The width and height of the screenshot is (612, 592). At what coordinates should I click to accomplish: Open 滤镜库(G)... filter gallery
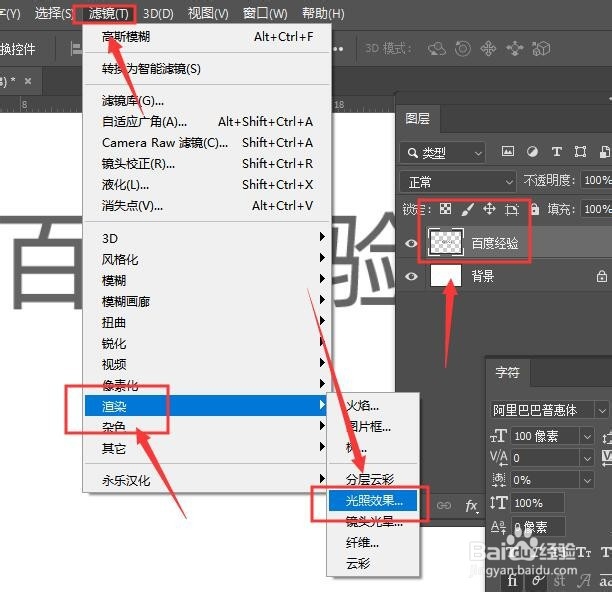pos(207,101)
